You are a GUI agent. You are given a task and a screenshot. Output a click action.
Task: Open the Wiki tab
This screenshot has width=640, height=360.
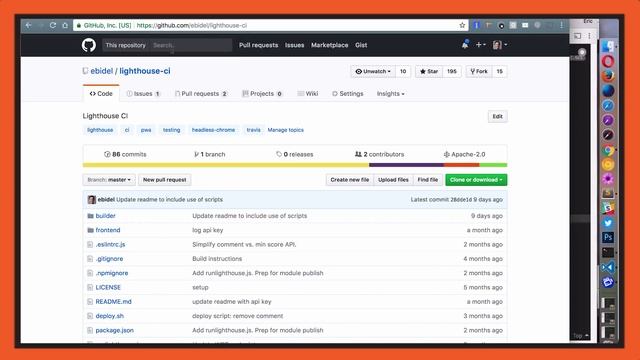coord(308,94)
